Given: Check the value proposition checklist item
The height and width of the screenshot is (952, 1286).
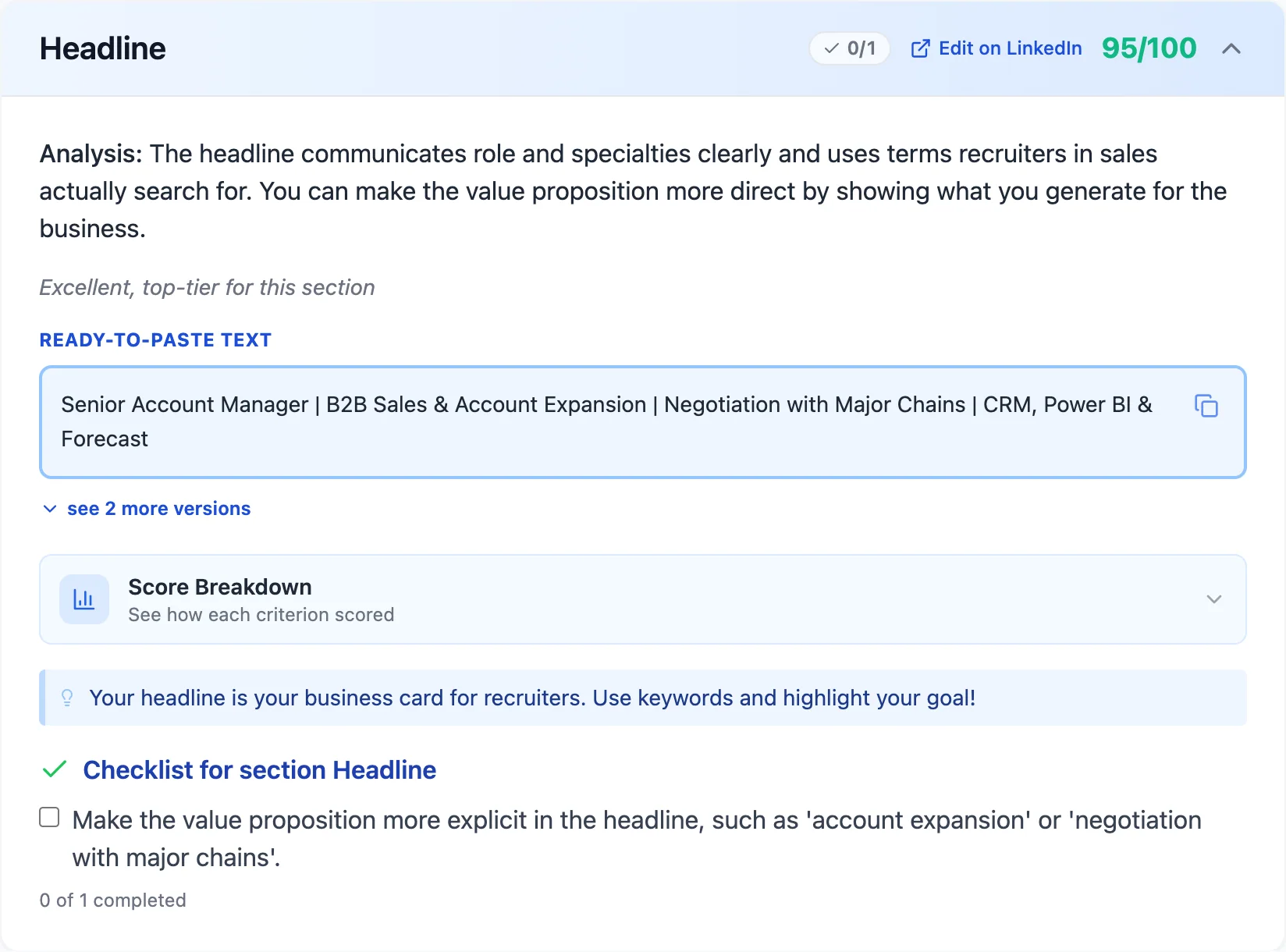Looking at the screenshot, I should pos(49,817).
